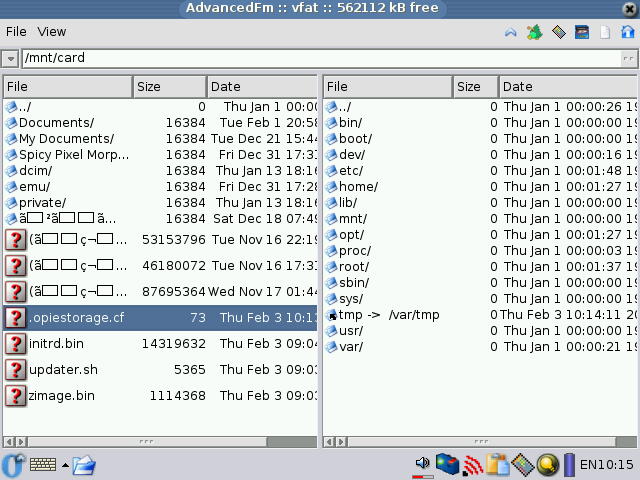Go to the home directory with house icon

628,31
